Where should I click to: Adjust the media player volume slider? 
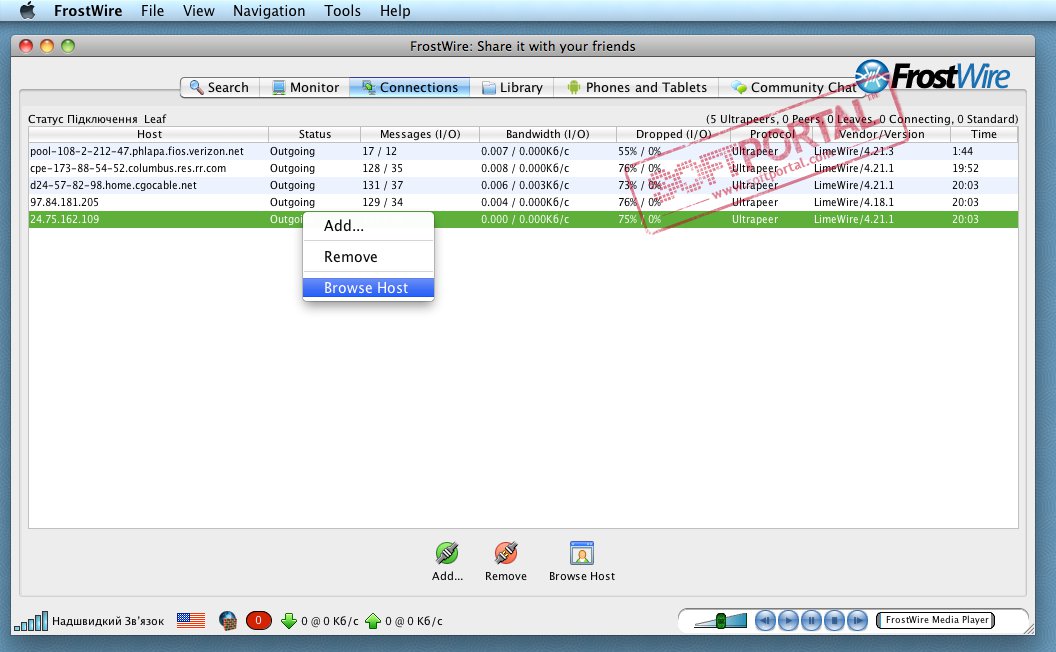click(721, 620)
